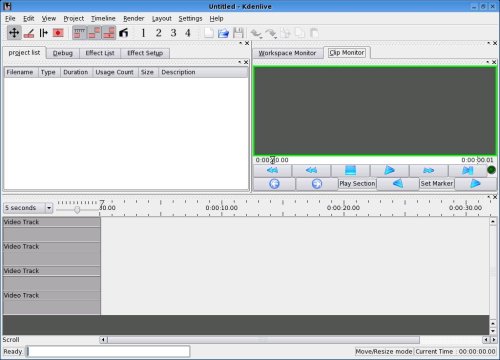Select the razor cut tool
Image resolution: width=500 pixels, height=360 pixels.
point(29,33)
